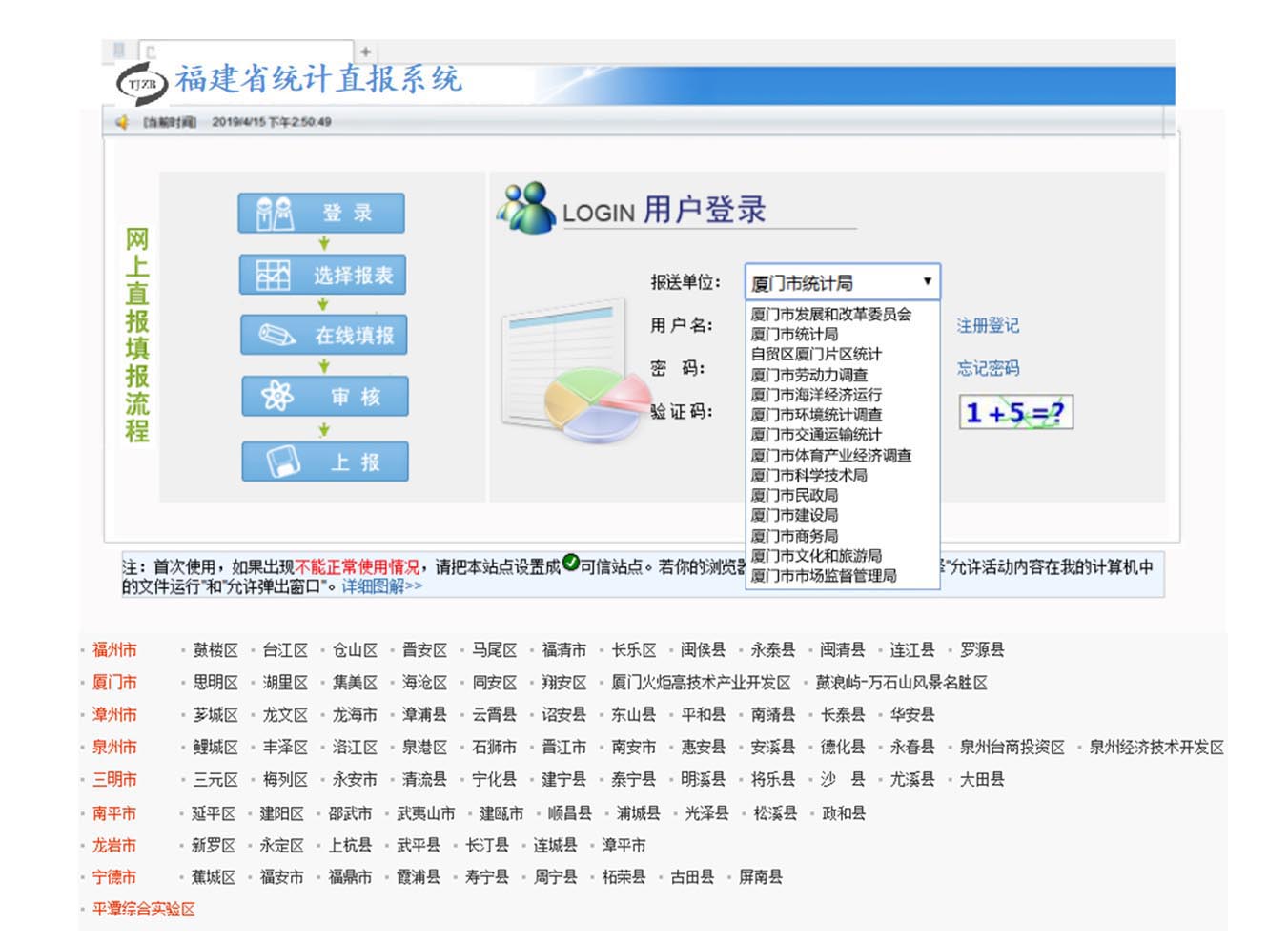Click the 思明区 district link

(215, 683)
